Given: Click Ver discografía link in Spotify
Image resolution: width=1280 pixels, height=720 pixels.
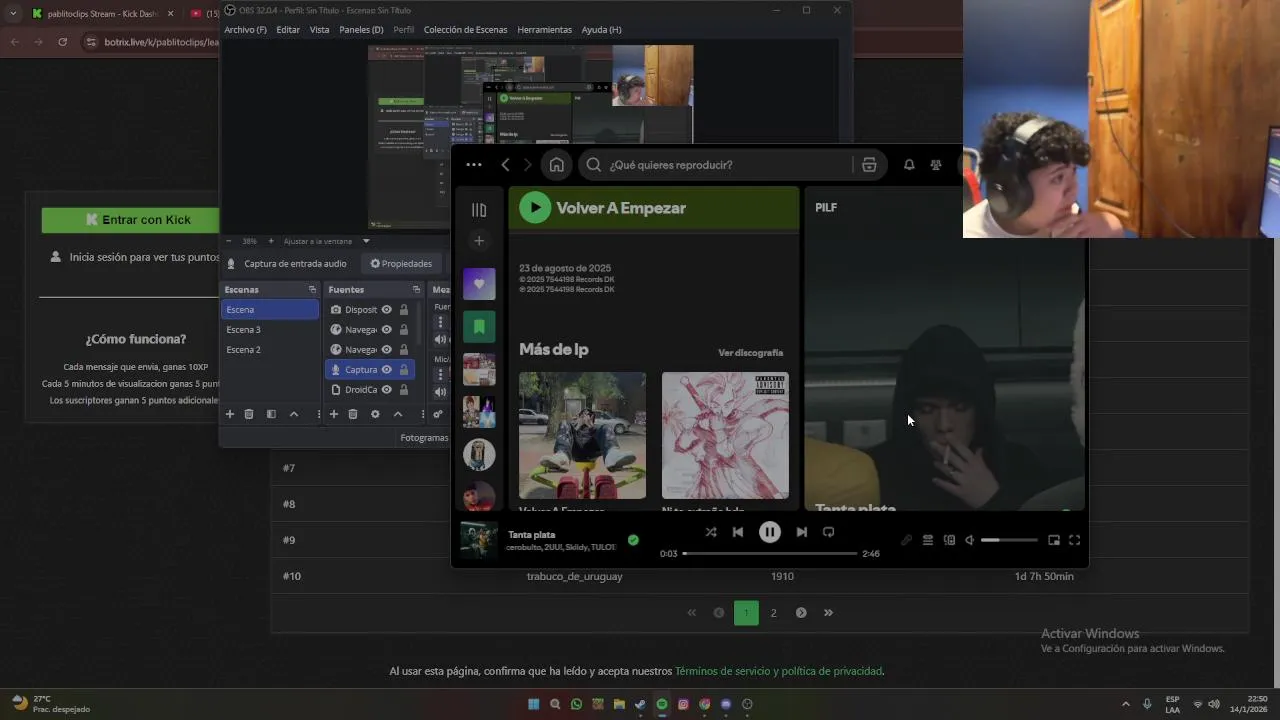Looking at the screenshot, I should [x=750, y=353].
